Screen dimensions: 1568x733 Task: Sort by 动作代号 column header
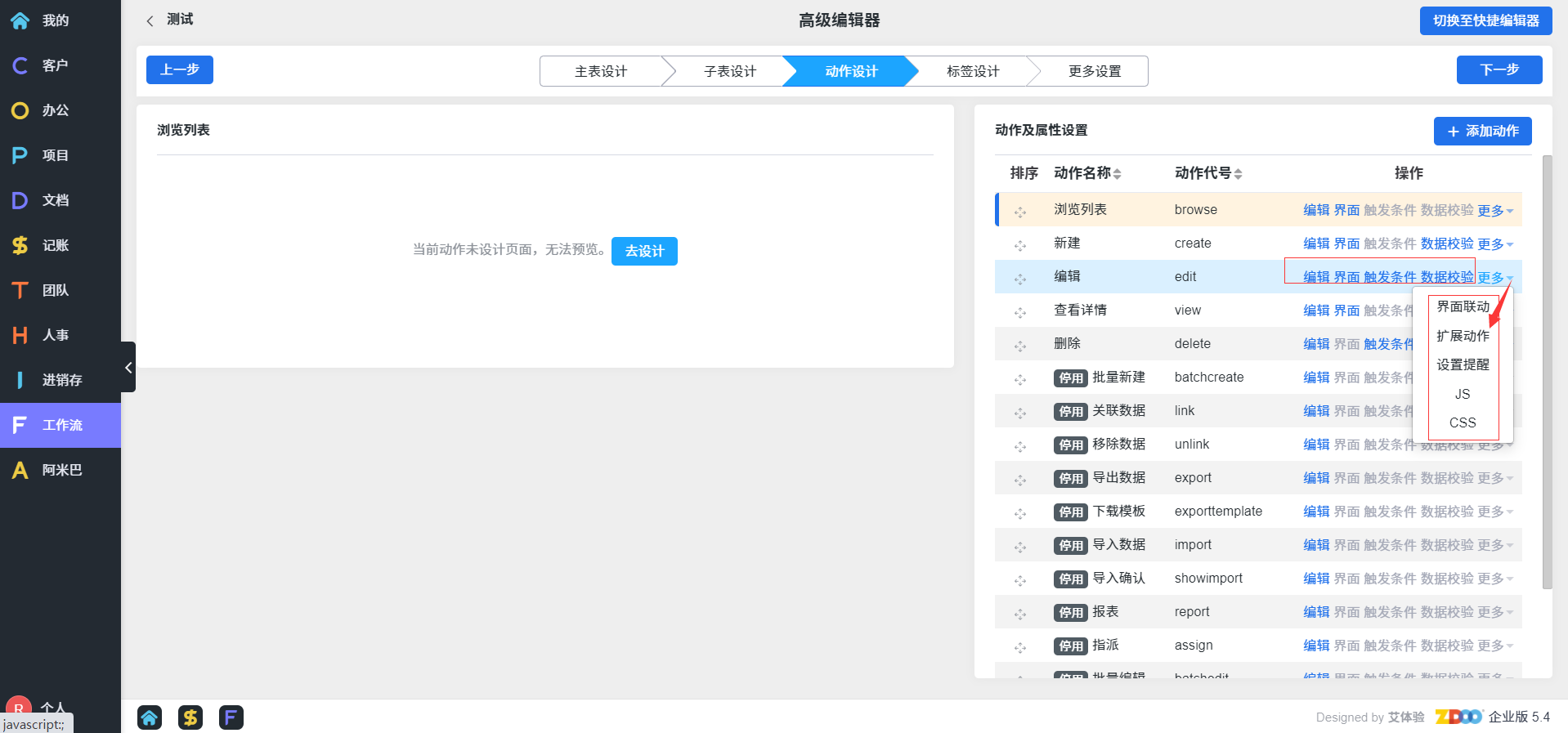tap(1207, 173)
